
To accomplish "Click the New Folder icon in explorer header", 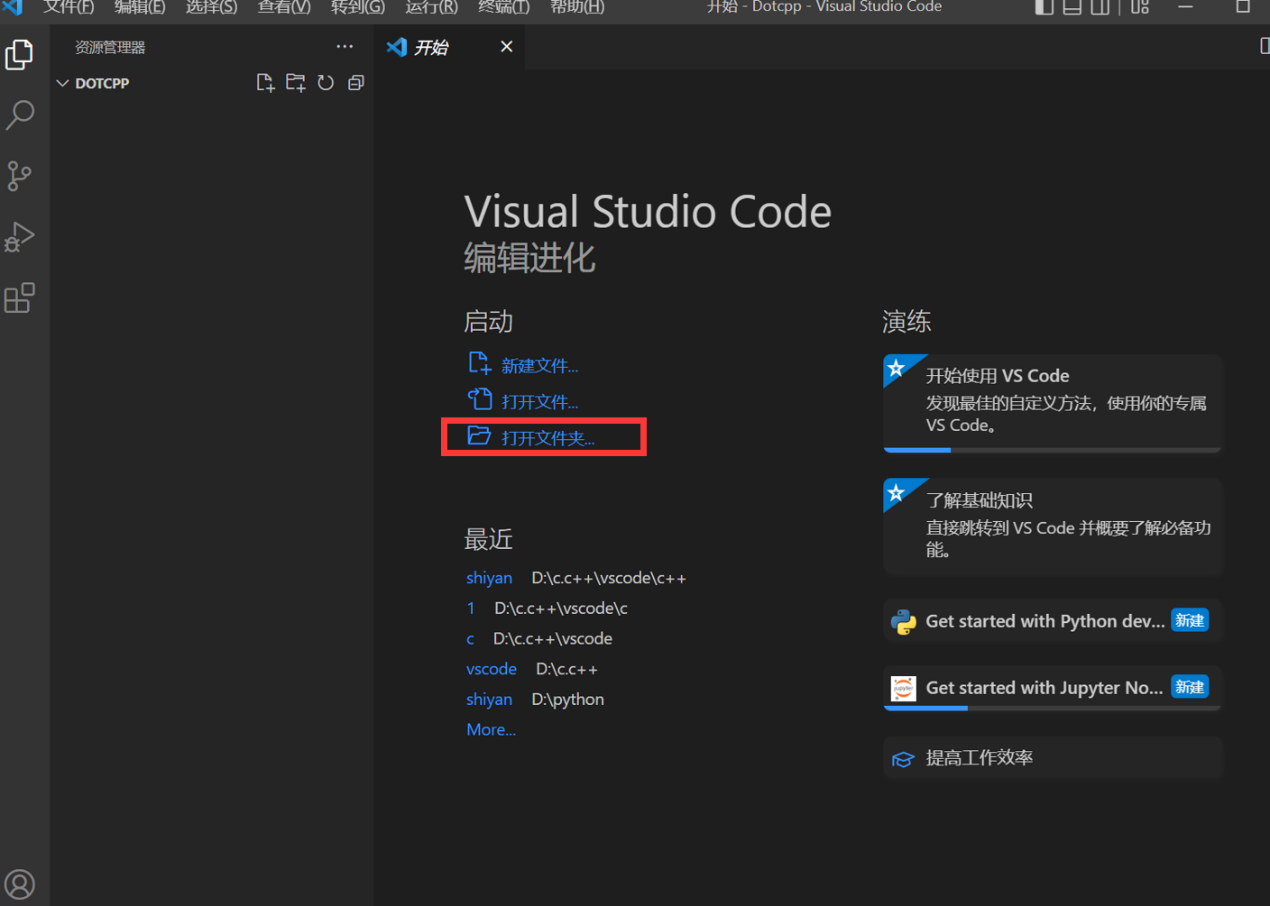I will tap(295, 83).
